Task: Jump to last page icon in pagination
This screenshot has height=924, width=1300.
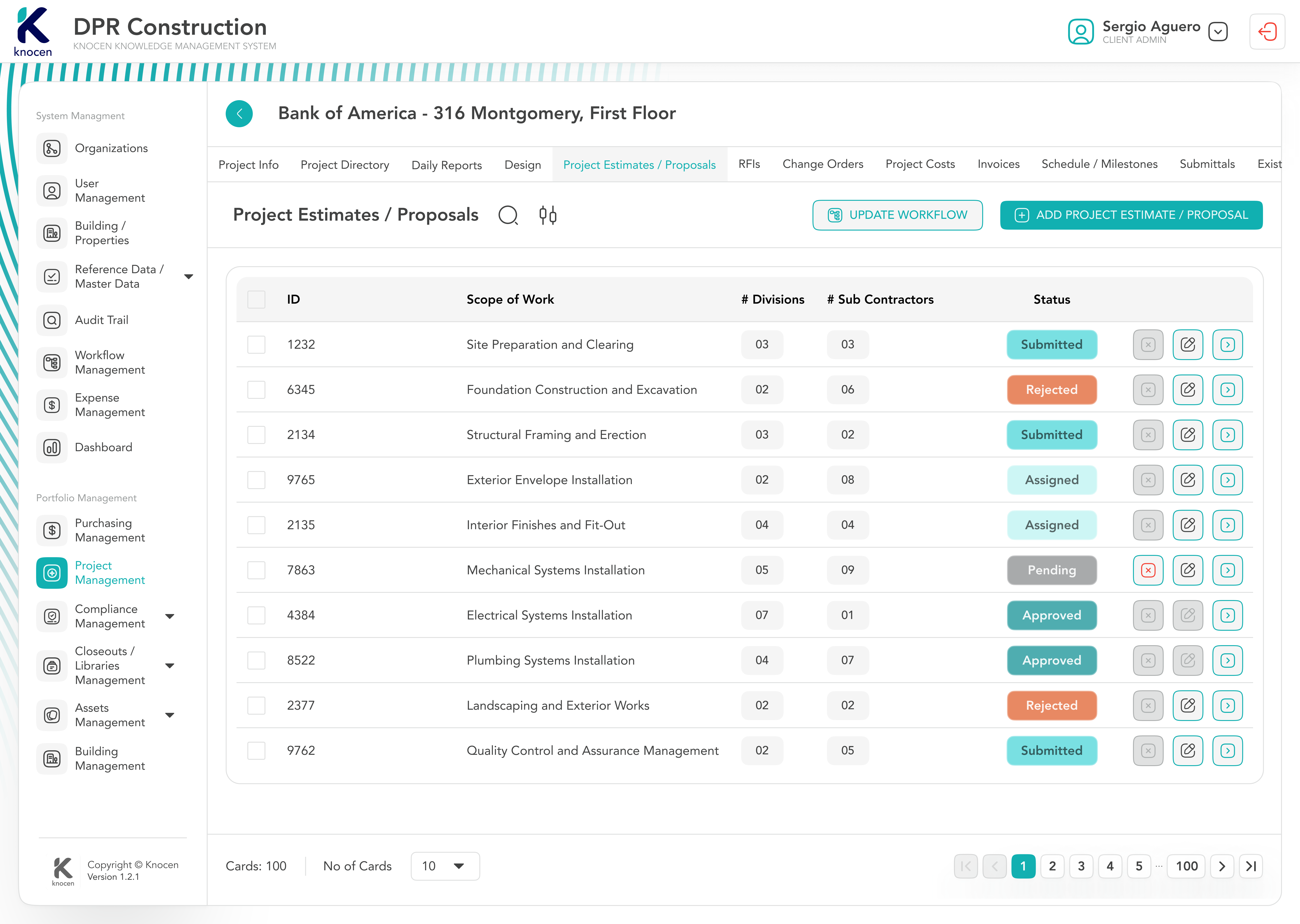Action: (1251, 866)
